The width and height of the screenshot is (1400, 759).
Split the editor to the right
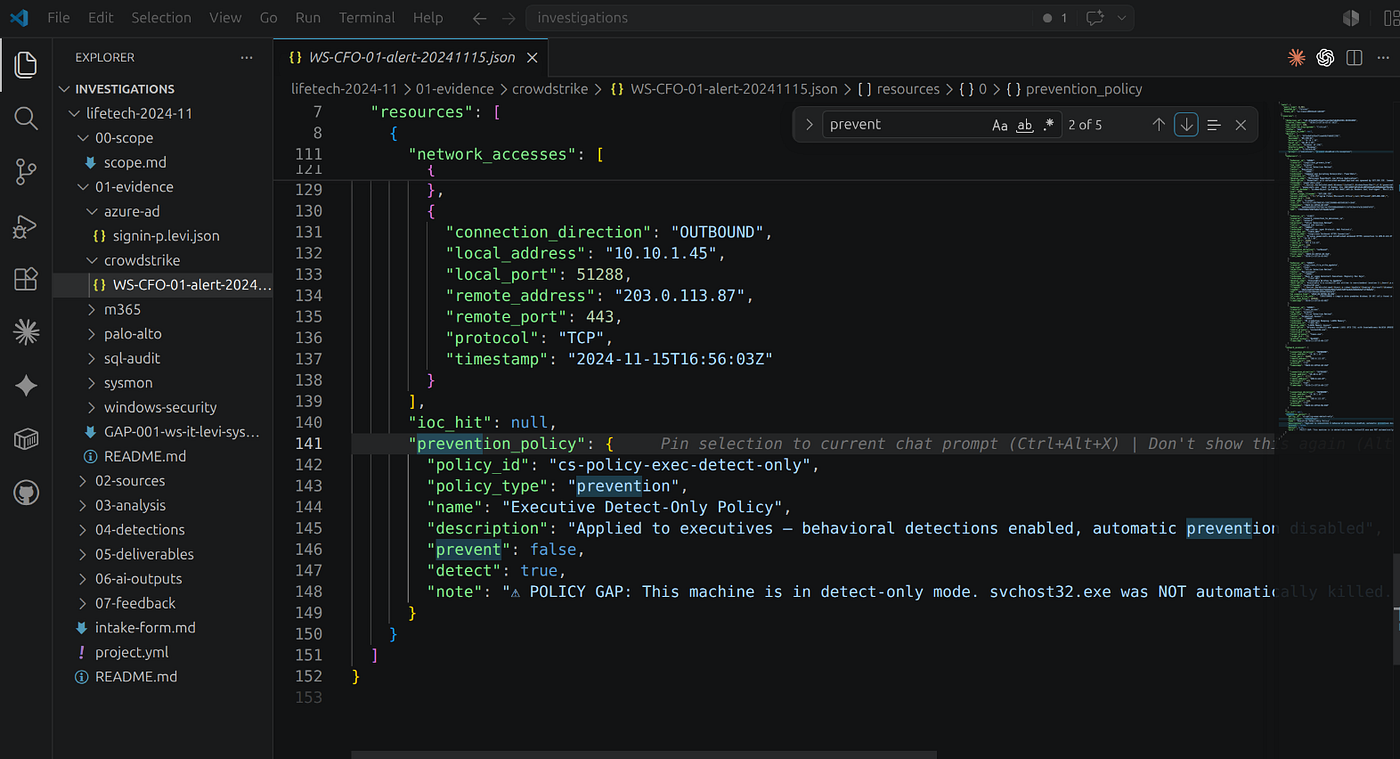(1354, 58)
